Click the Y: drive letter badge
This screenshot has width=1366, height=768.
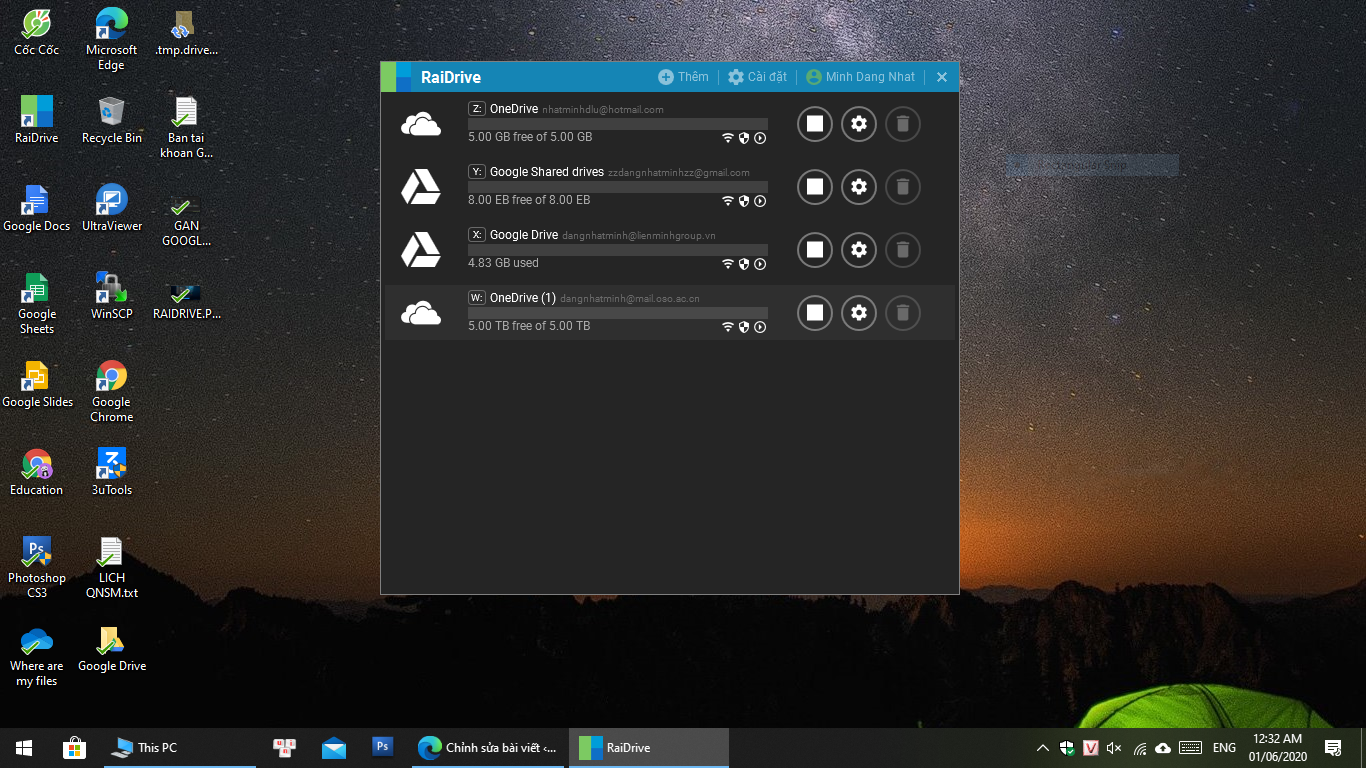tap(477, 172)
